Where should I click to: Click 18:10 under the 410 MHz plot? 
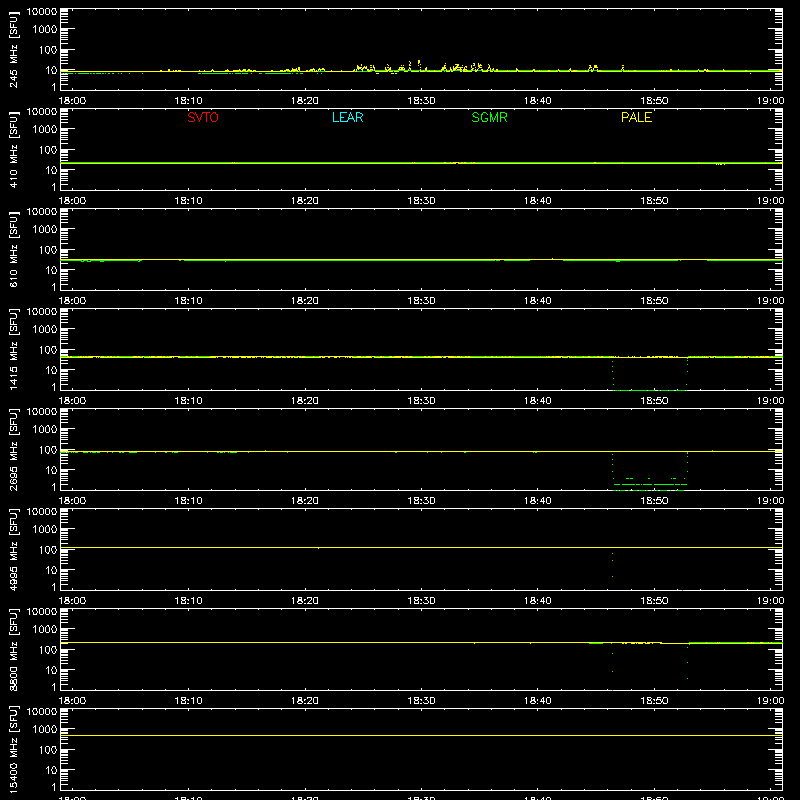189,201
